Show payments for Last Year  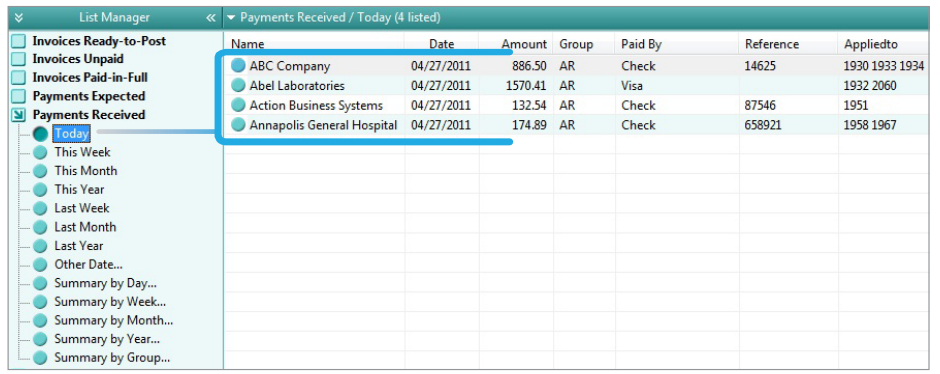tap(79, 246)
